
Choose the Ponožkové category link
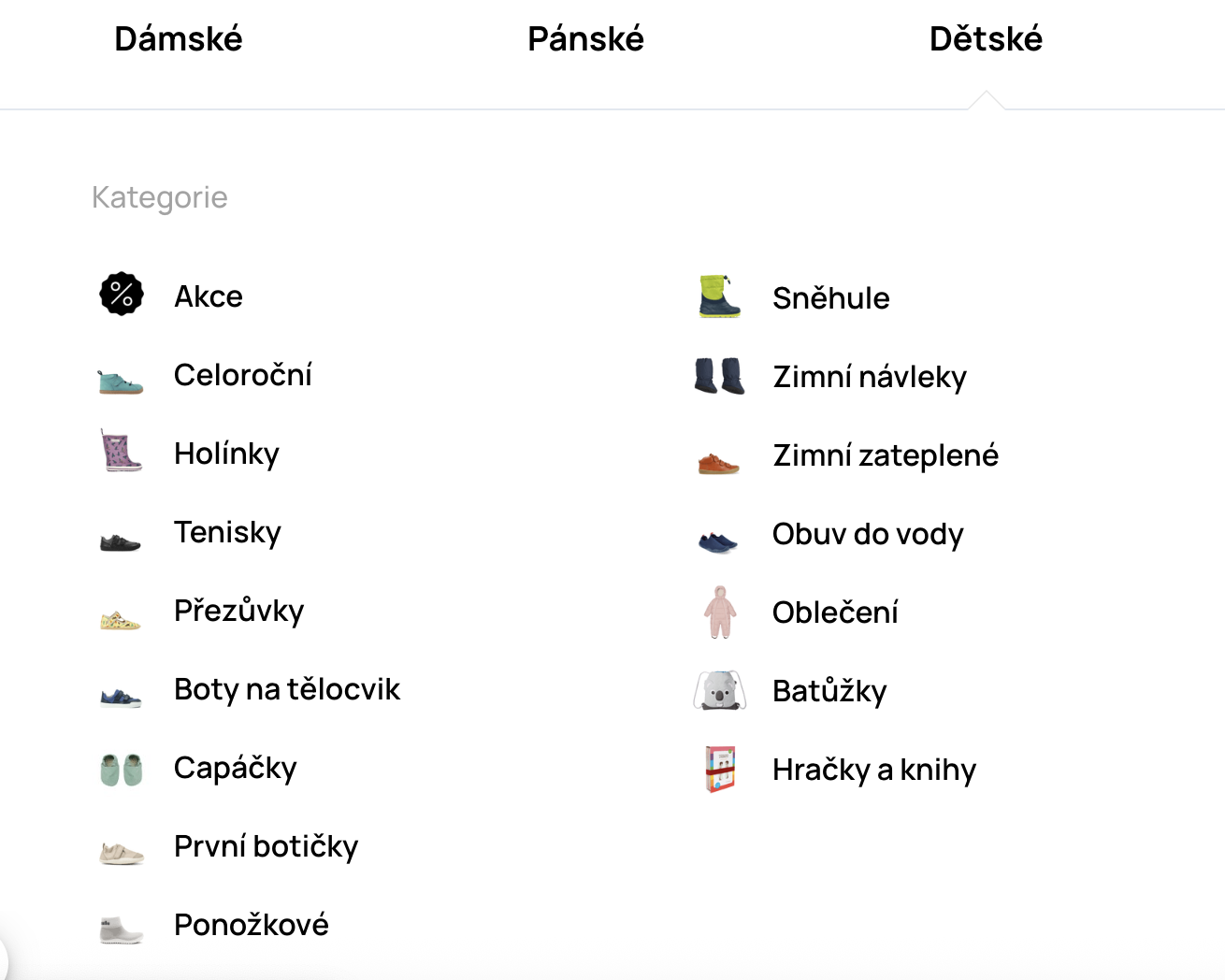[251, 925]
